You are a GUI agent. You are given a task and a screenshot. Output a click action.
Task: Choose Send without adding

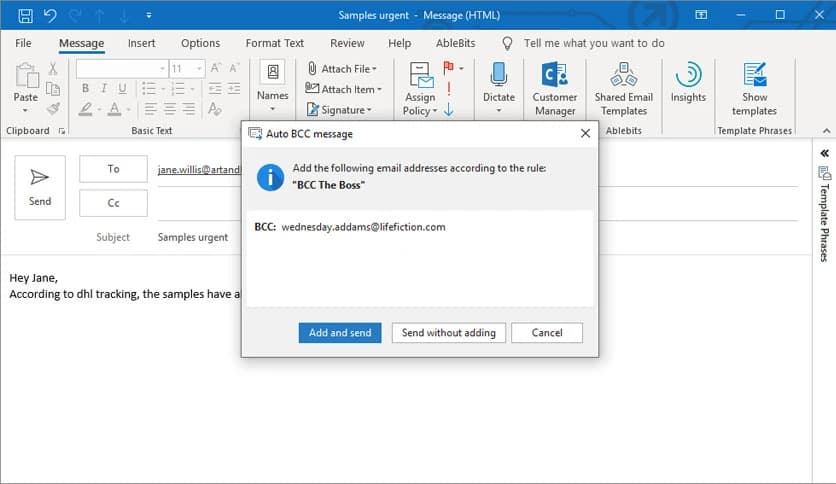coord(448,333)
